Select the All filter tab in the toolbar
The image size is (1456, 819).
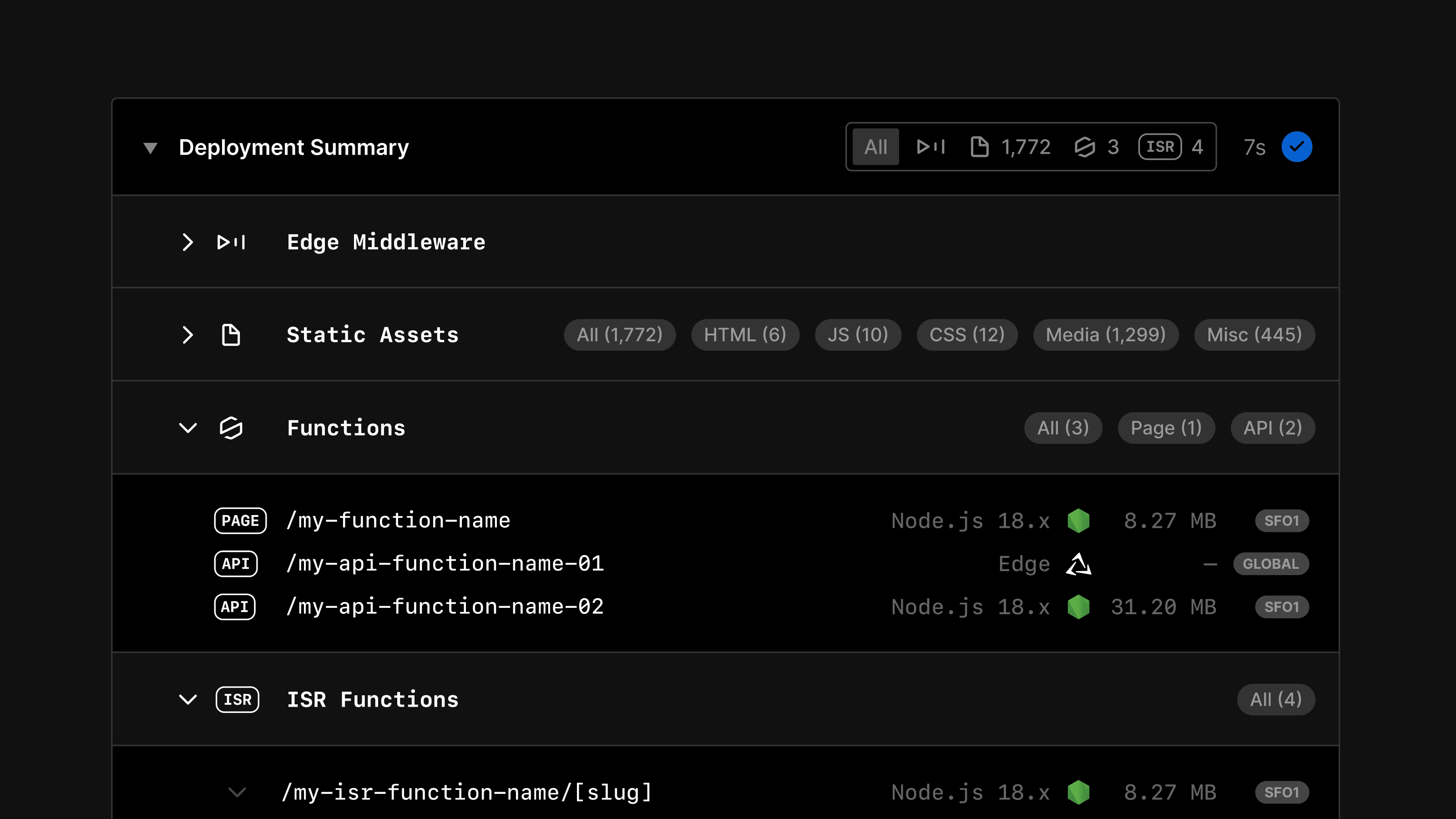point(875,147)
